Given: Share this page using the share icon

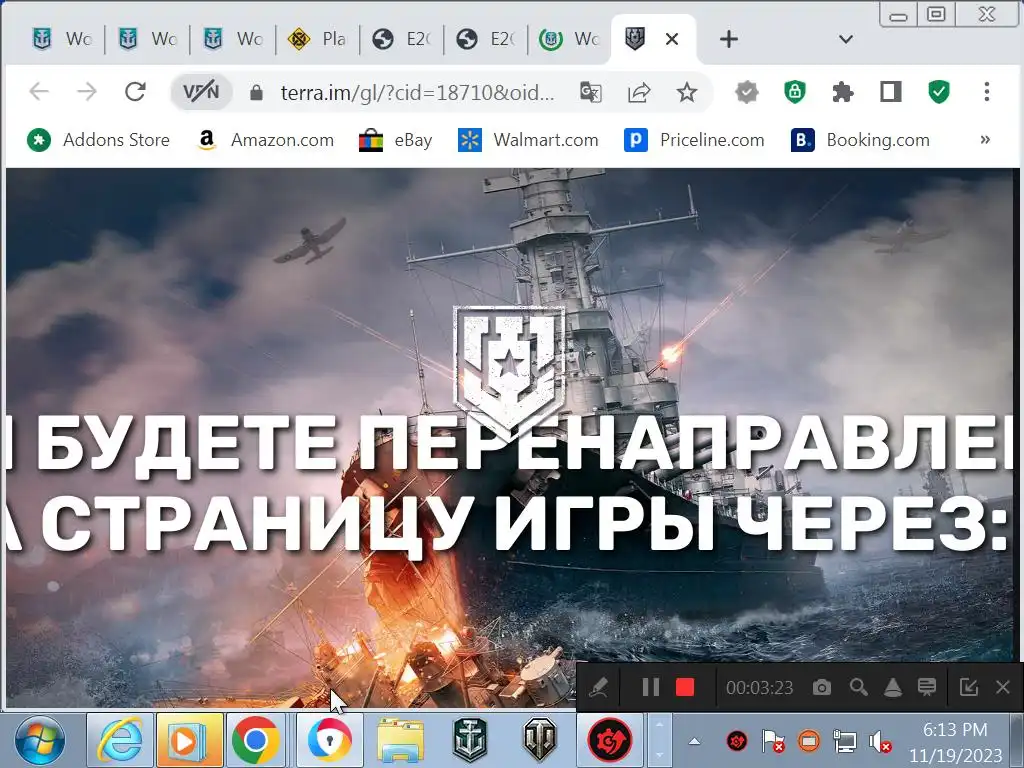Looking at the screenshot, I should pos(639,92).
